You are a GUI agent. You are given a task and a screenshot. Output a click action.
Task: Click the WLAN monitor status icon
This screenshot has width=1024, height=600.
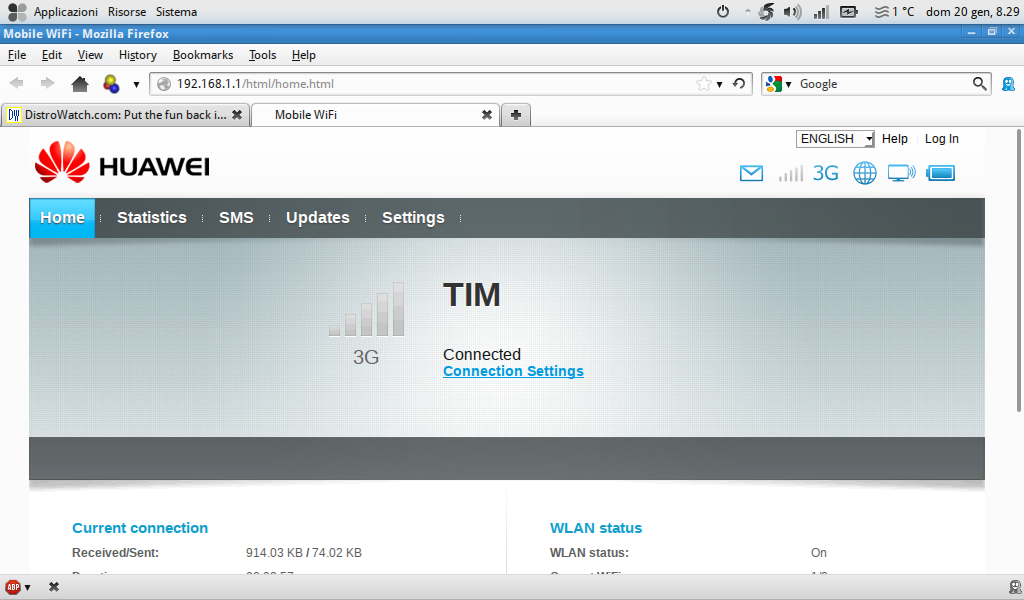tap(901, 173)
